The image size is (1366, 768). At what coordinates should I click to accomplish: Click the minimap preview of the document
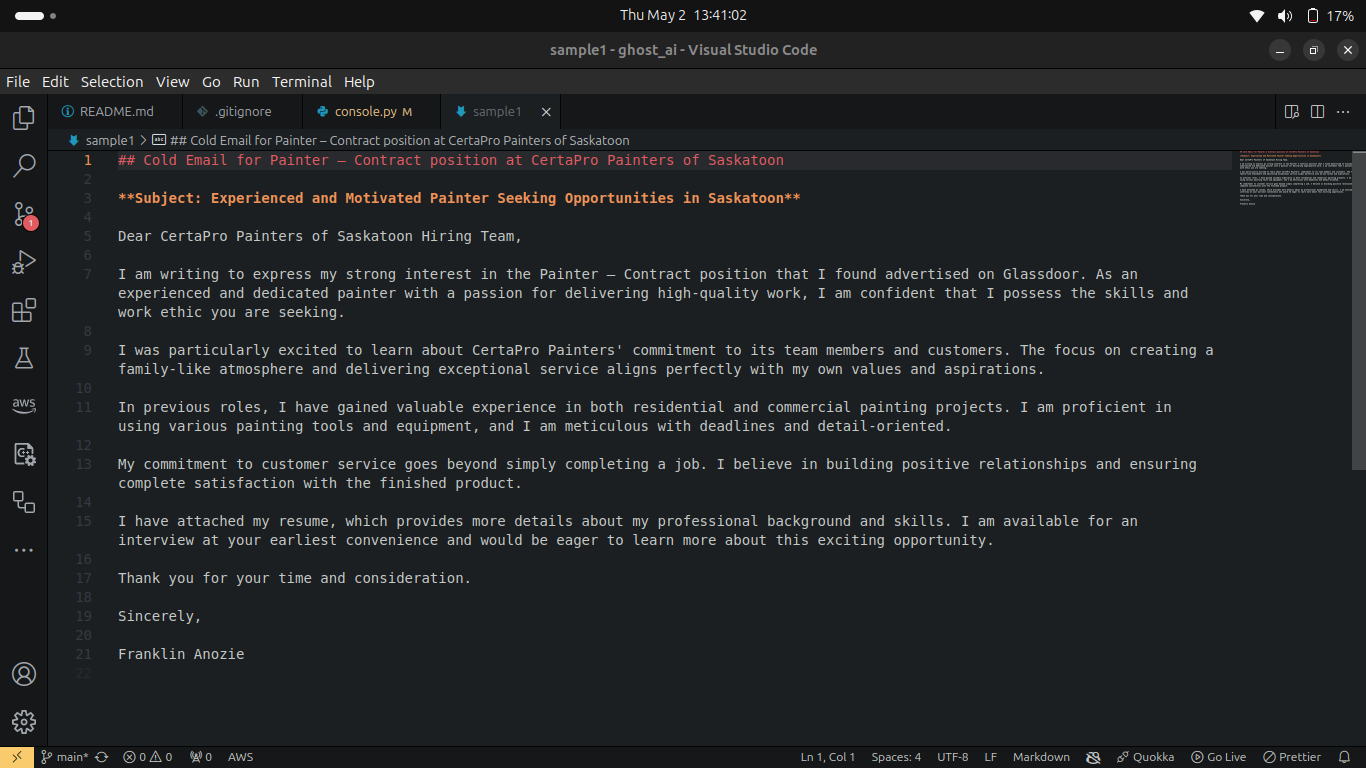1294,177
